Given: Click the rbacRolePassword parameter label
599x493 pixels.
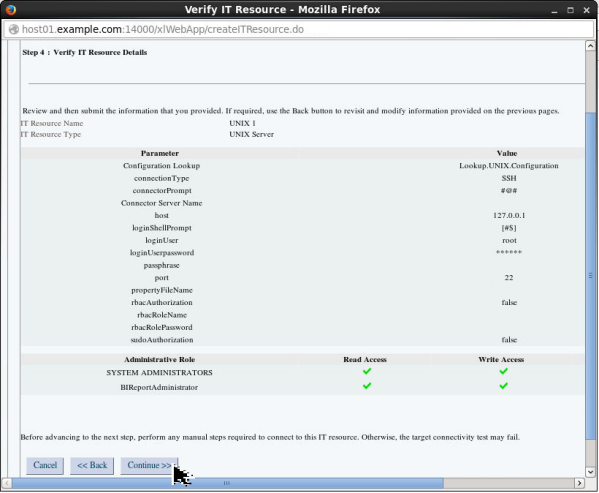Looking at the screenshot, I should [x=162, y=327].
